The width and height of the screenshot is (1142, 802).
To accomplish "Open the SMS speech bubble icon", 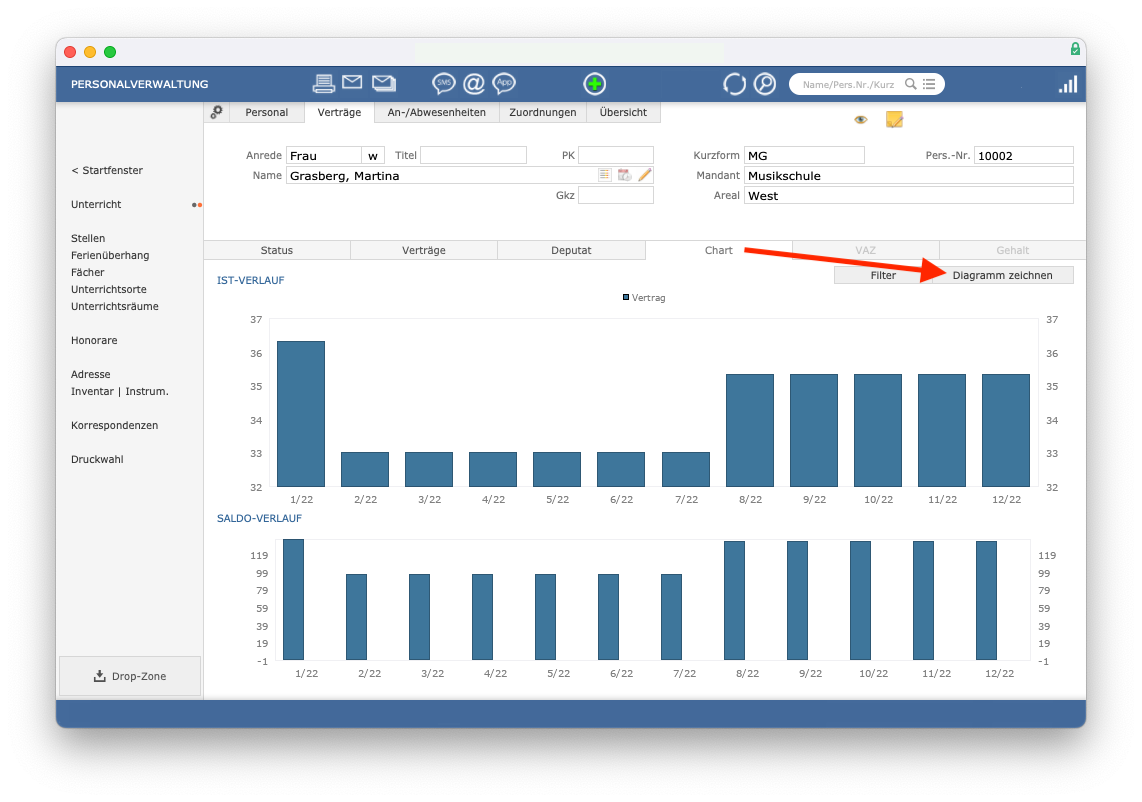I will (444, 84).
